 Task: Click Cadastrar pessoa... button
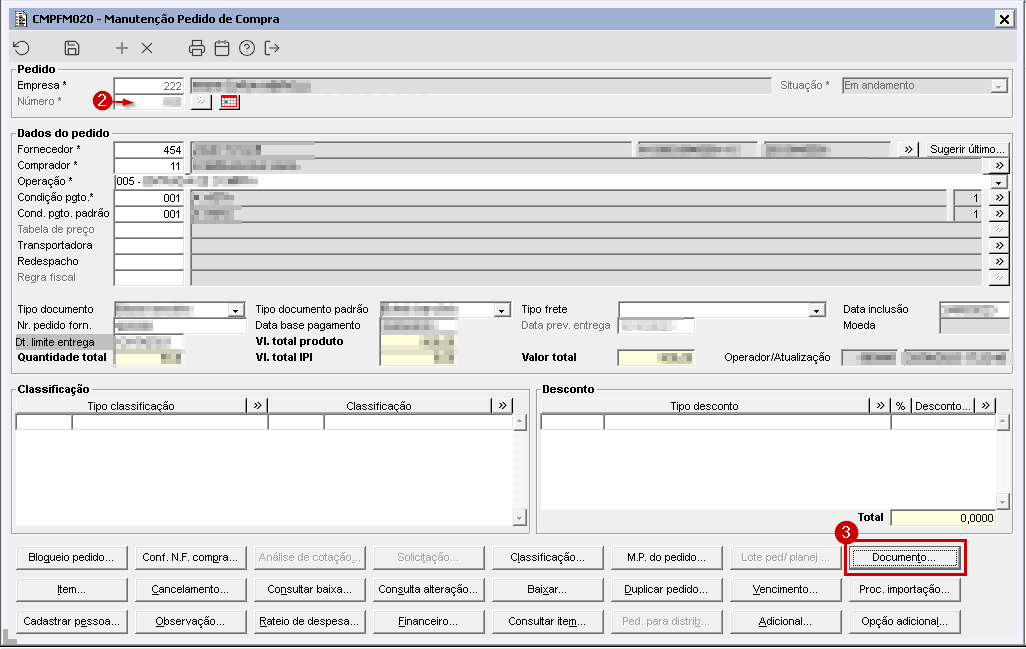click(71, 622)
